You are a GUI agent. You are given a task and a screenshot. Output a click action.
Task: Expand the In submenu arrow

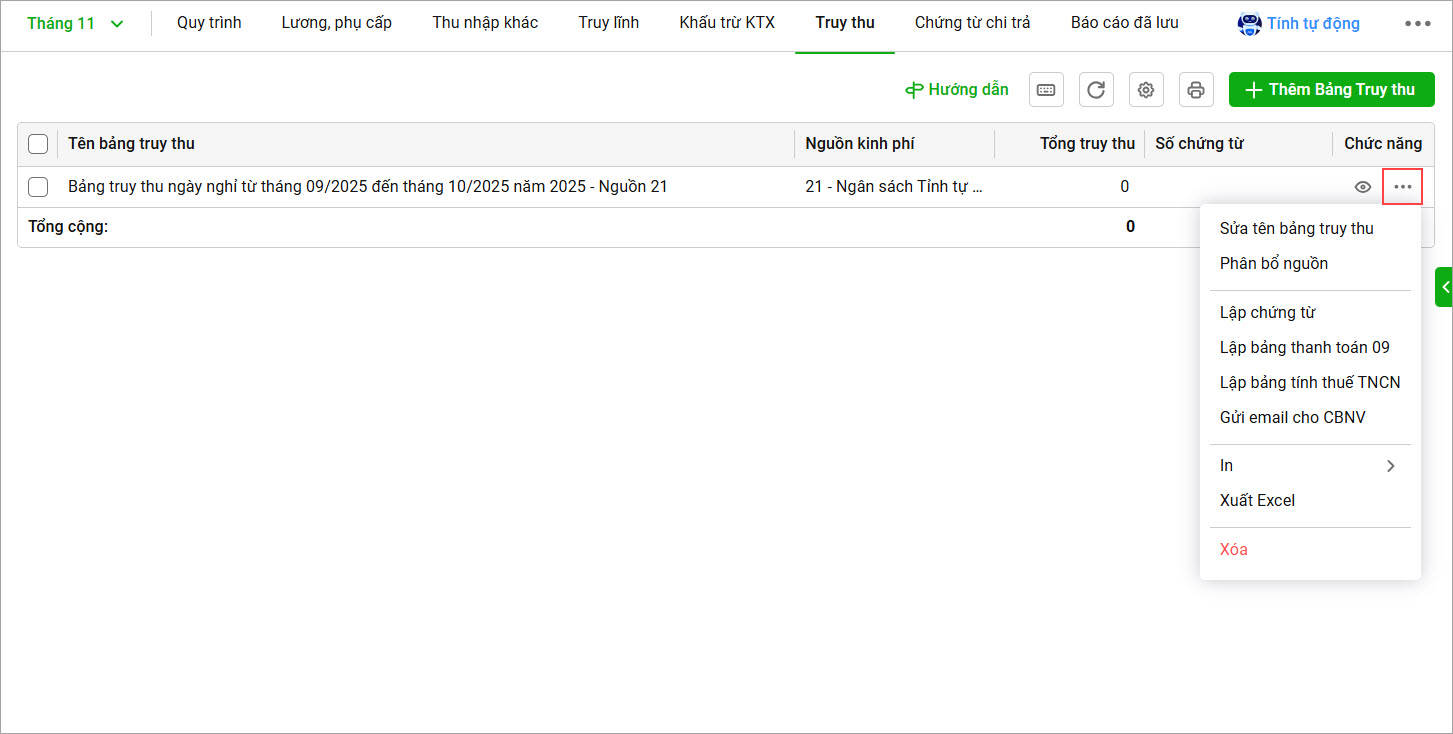pos(1390,466)
